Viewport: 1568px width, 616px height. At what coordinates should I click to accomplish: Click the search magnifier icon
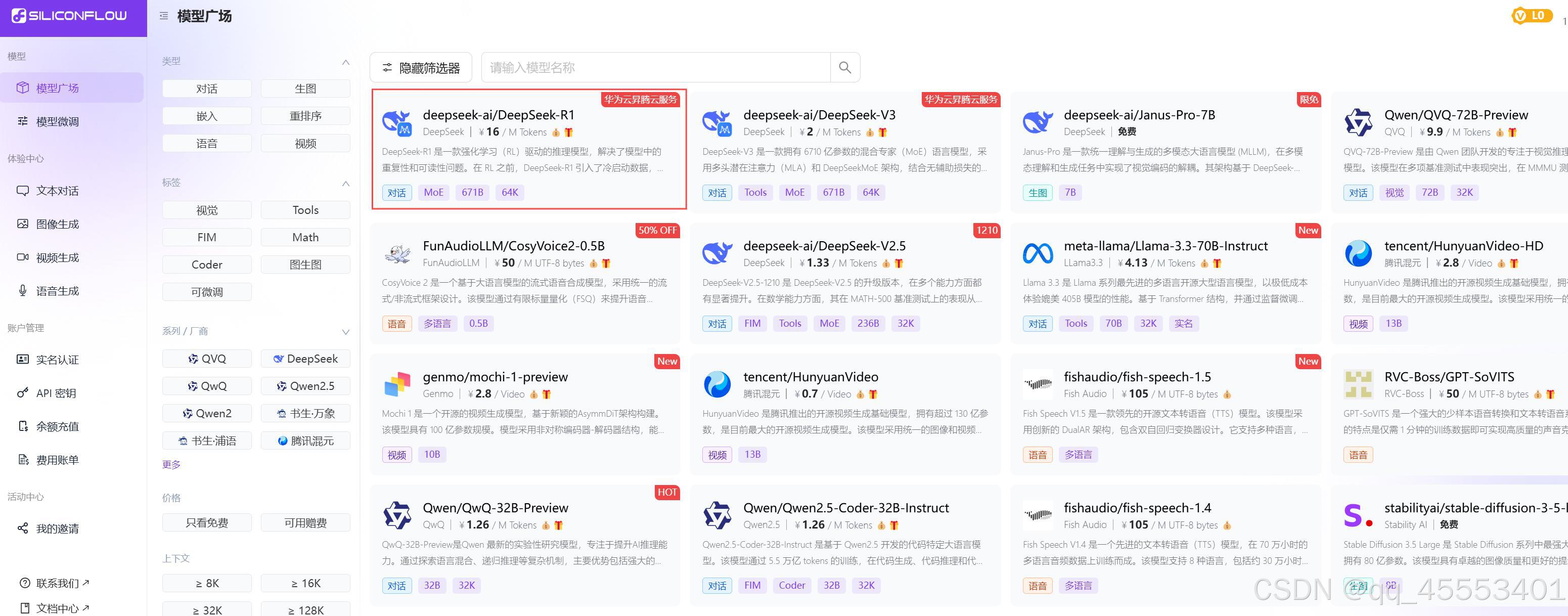pyautogui.click(x=844, y=68)
